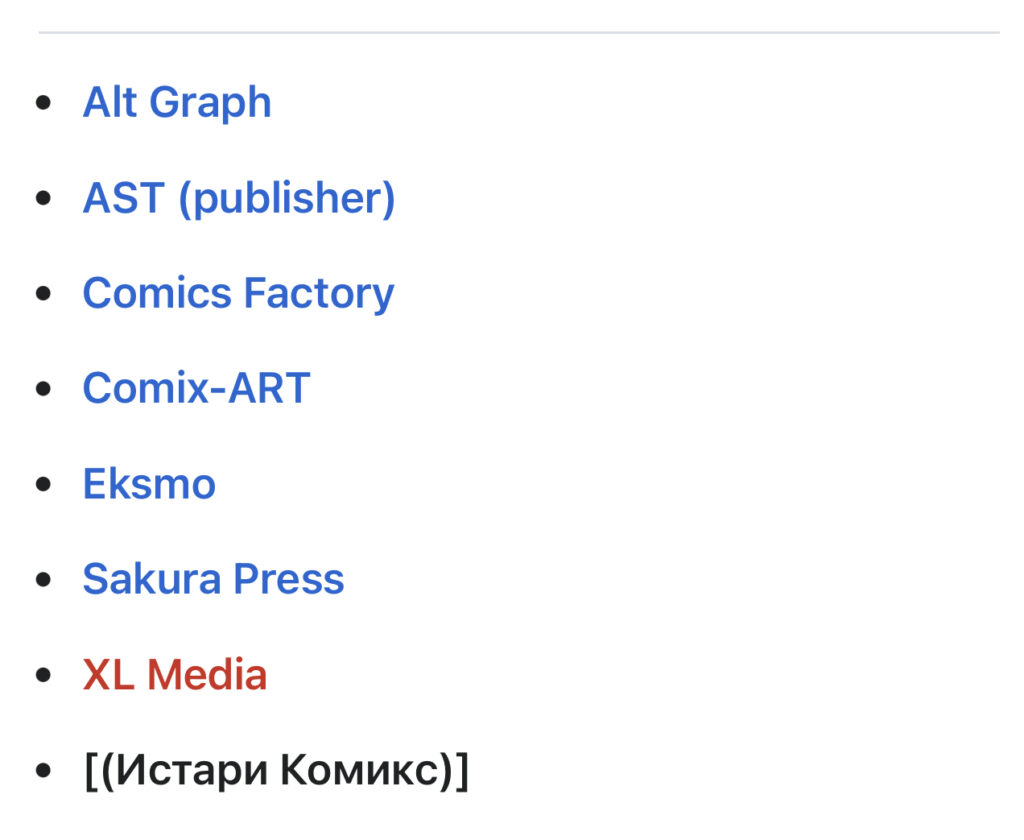1024x840 pixels.
Task: Click the bullet beside XL Media
Action: point(43,676)
